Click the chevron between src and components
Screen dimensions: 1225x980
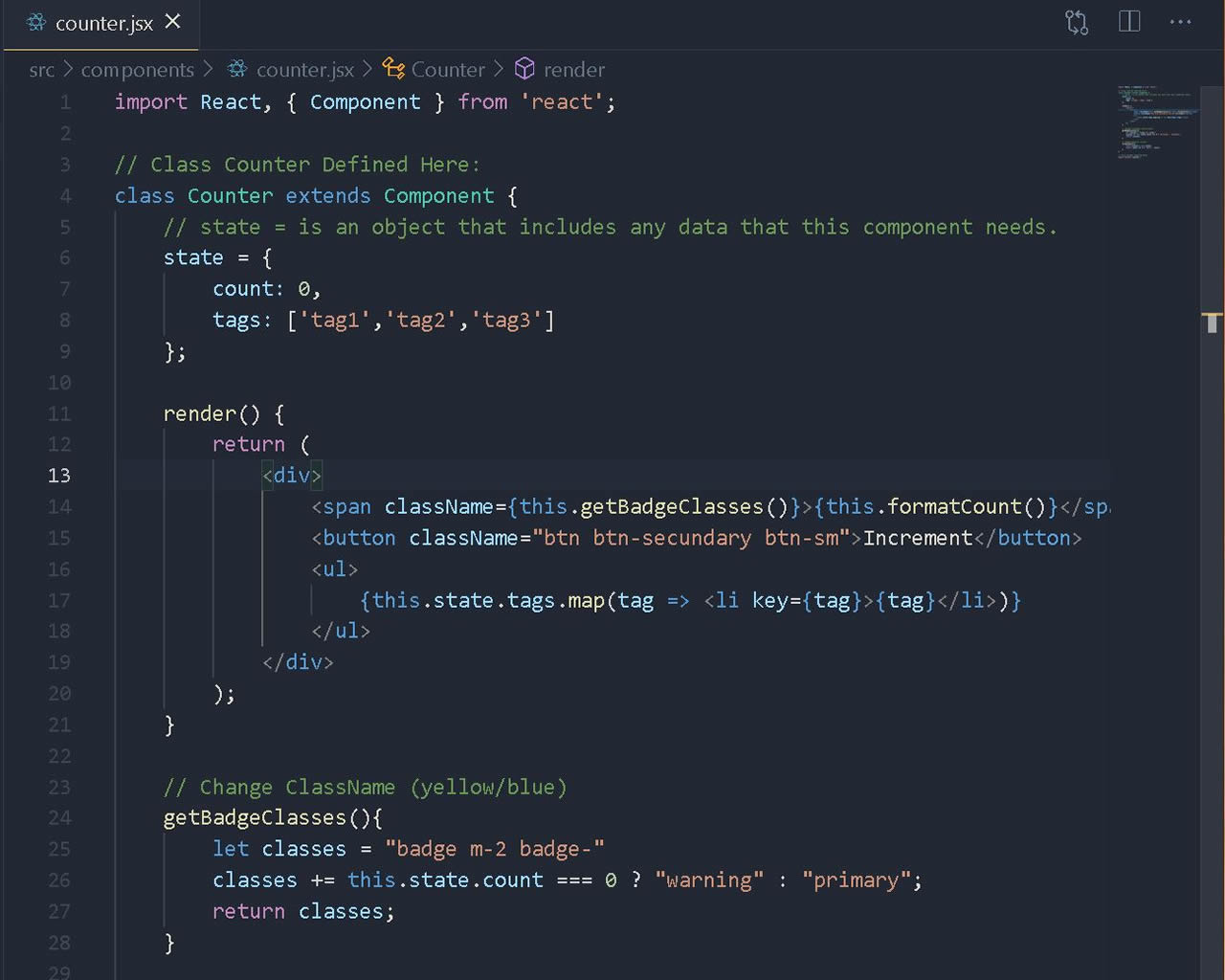point(67,69)
